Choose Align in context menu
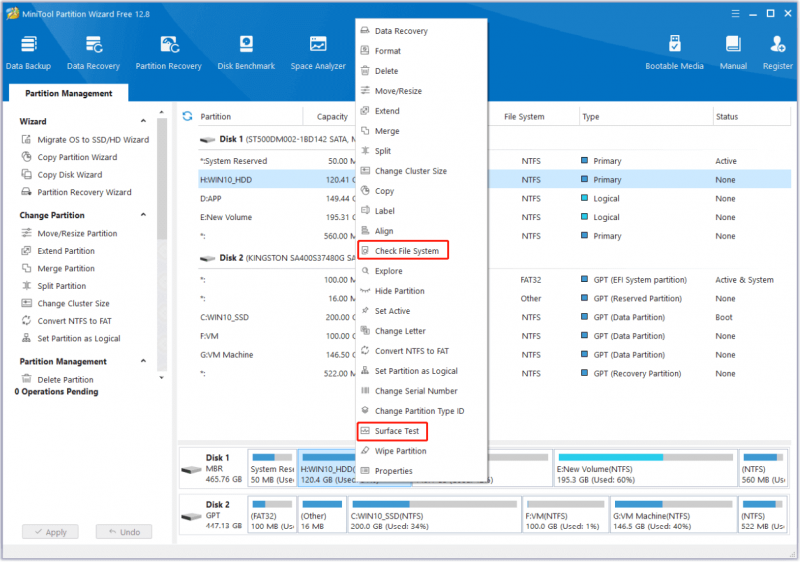 [421, 231]
